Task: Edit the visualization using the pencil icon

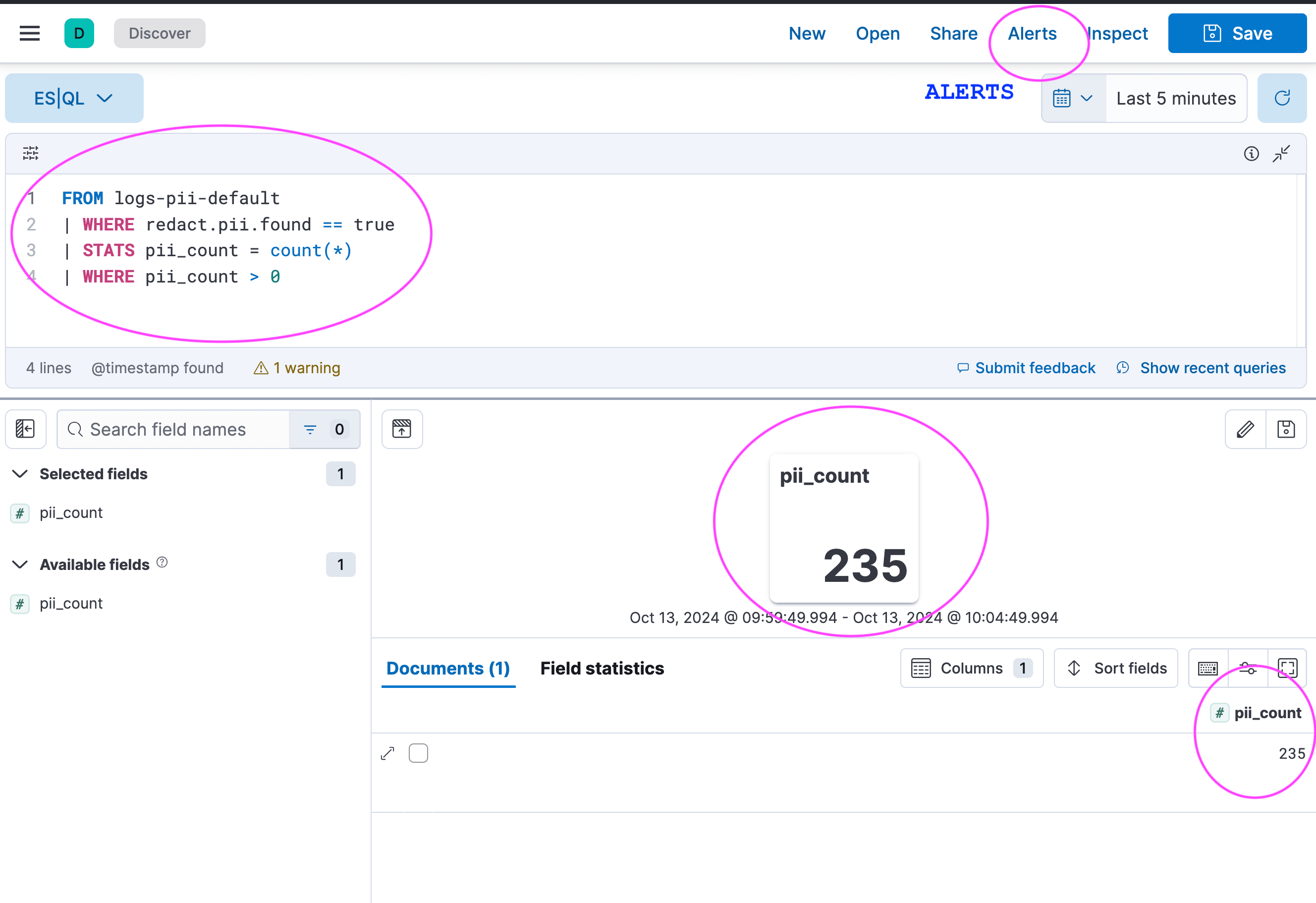Action: coord(1245,429)
